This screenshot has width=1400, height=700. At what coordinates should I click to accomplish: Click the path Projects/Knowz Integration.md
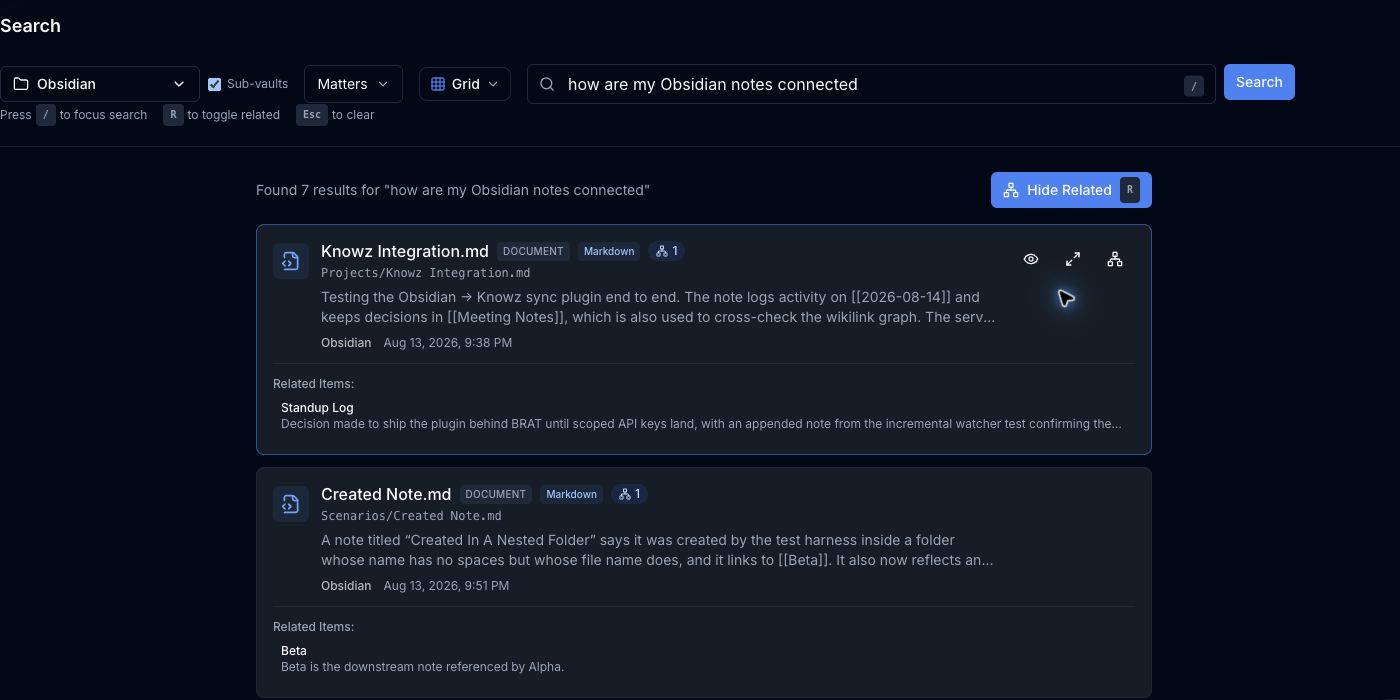[x=425, y=273]
